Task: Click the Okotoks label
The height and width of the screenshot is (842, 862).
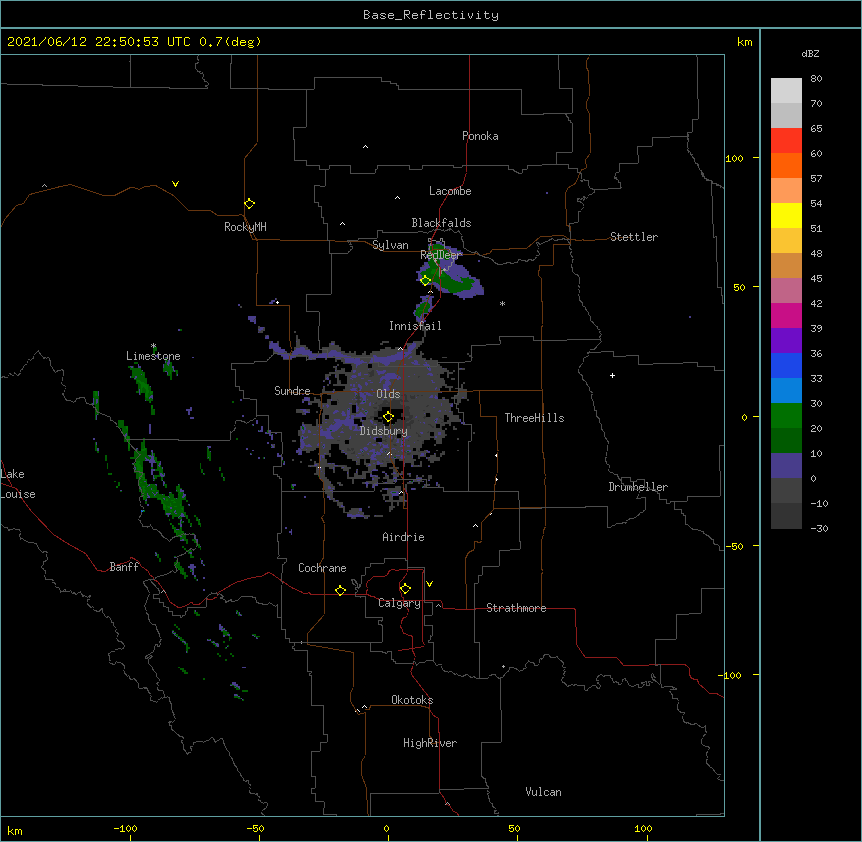Action: 412,700
